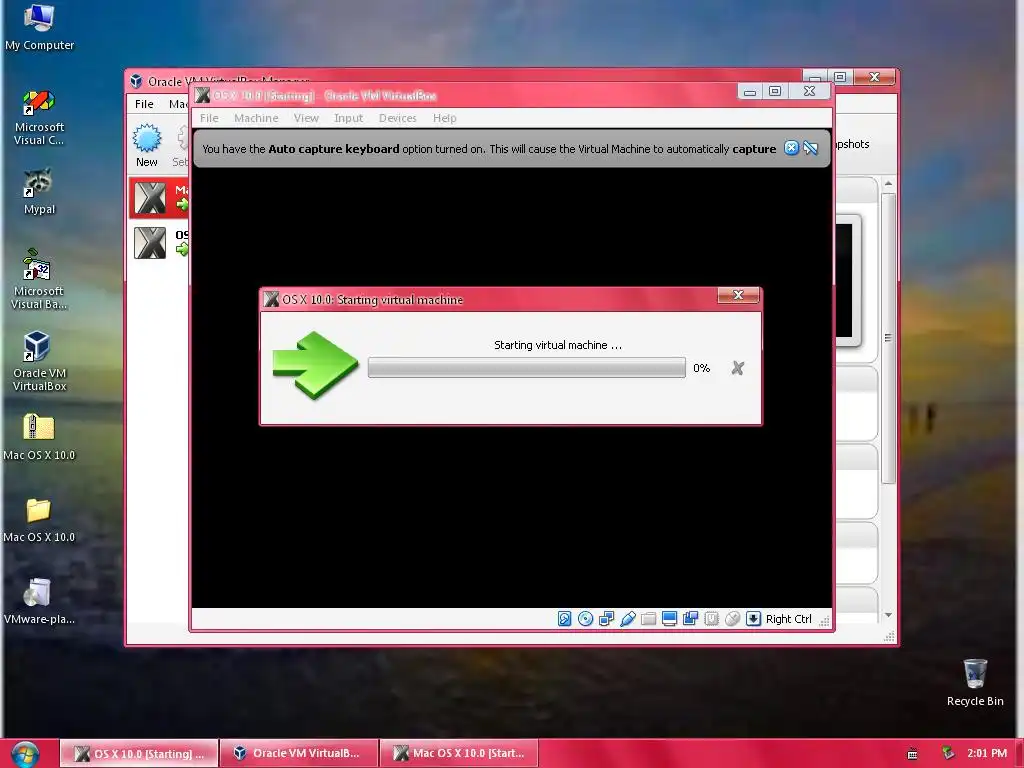Image resolution: width=1024 pixels, height=768 pixels.
Task: Click the USB devices status icon
Action: [x=628, y=618]
